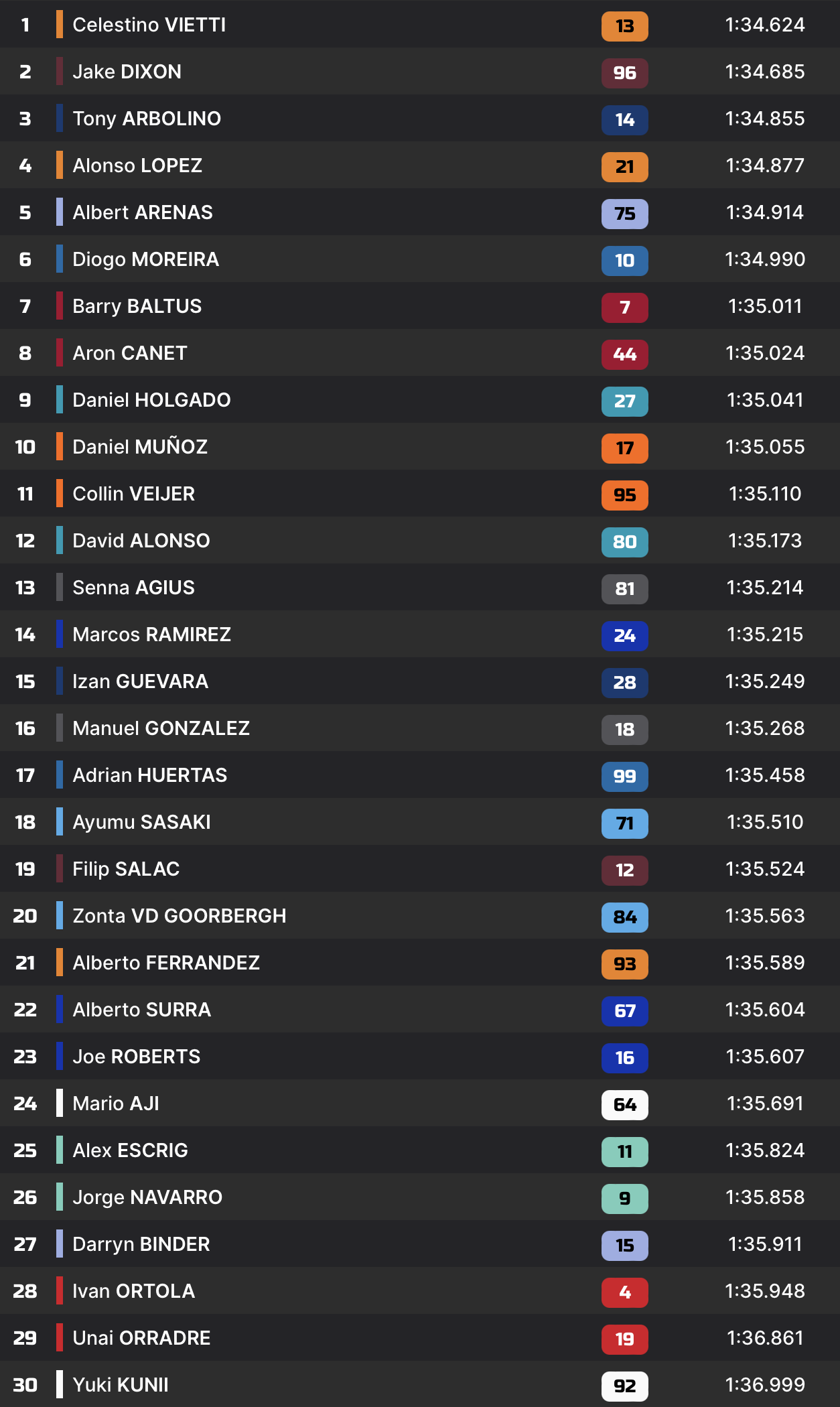840x1407 pixels.
Task: Click Jorge Navarro's number 9 badge
Action: tap(624, 1199)
